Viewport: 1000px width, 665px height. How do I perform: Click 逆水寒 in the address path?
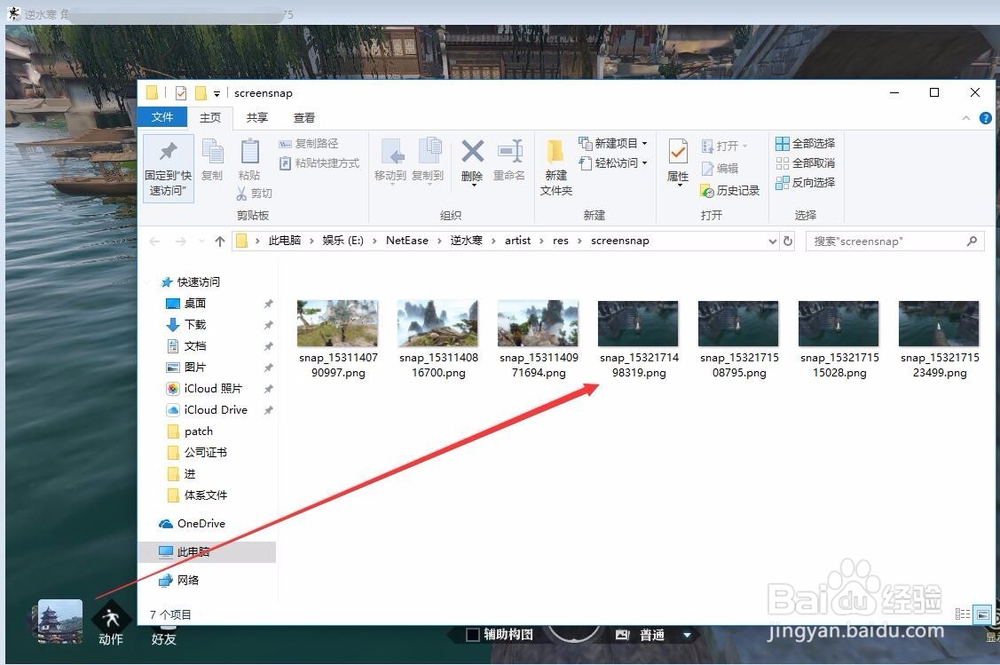(x=466, y=240)
